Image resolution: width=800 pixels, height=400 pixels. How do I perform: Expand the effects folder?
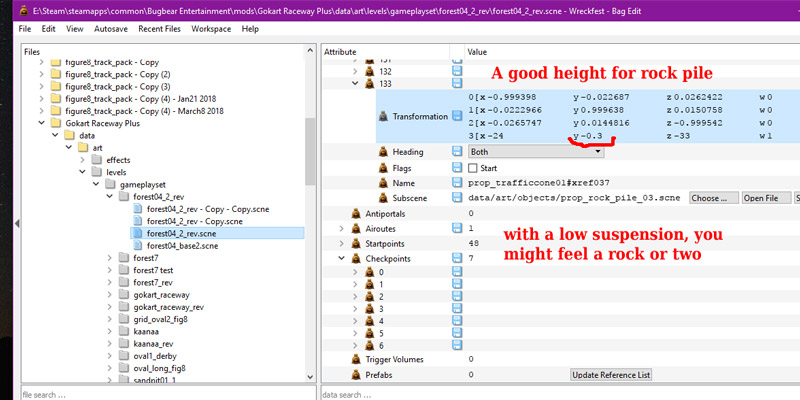coord(83,160)
